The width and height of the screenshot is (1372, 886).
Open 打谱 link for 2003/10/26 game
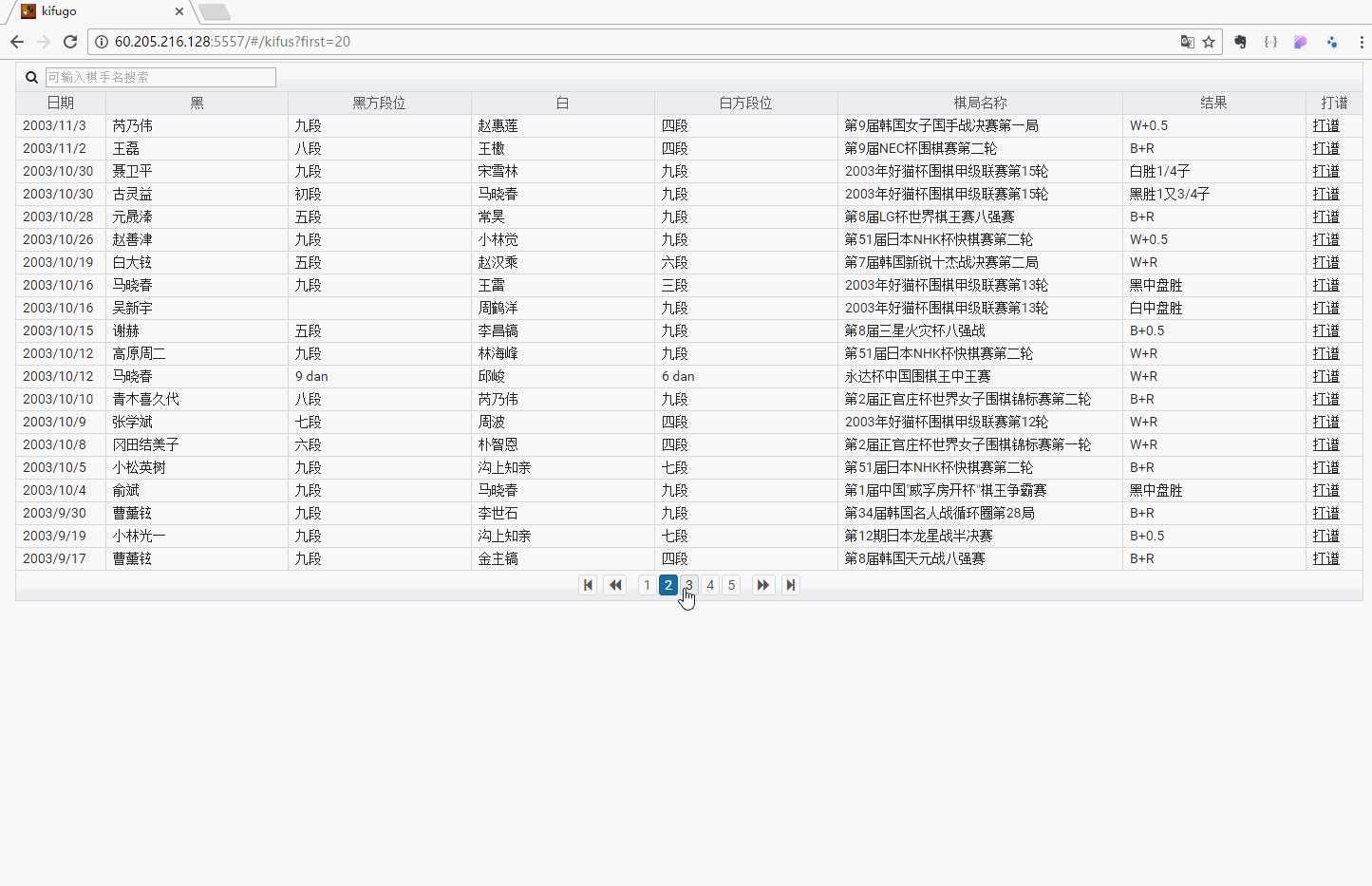(x=1326, y=239)
